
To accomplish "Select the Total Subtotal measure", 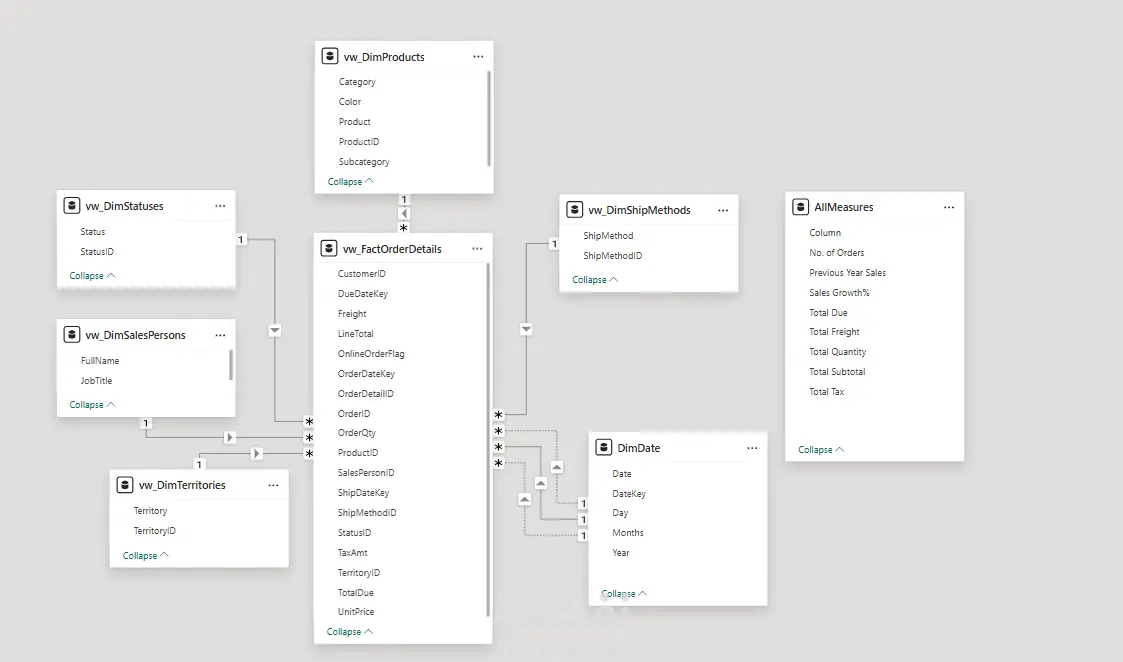I will 837,372.
